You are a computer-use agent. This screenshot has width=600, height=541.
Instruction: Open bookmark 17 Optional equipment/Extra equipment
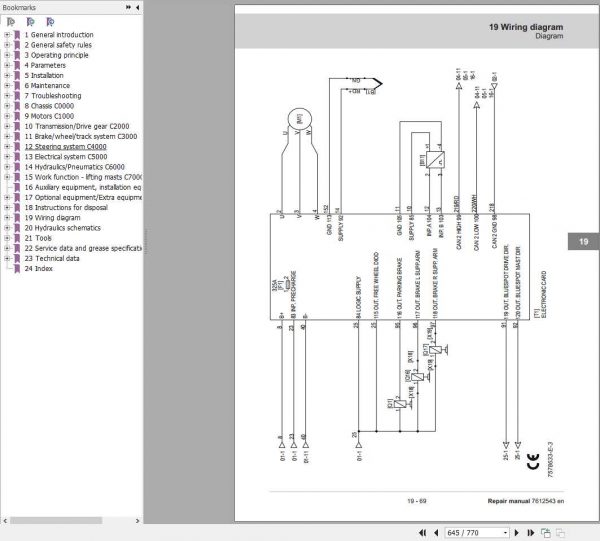click(83, 197)
